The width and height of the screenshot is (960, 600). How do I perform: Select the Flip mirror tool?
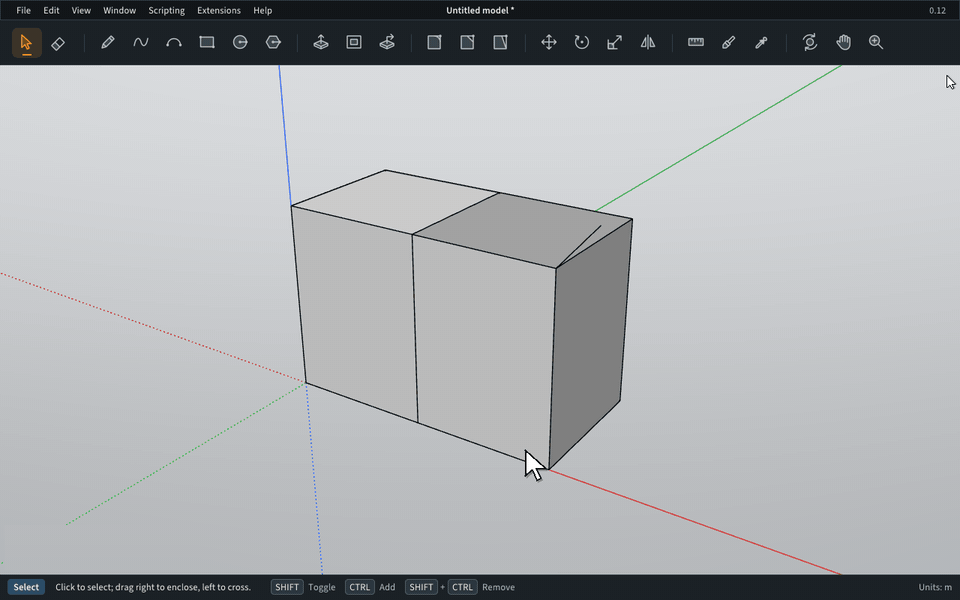(x=648, y=42)
